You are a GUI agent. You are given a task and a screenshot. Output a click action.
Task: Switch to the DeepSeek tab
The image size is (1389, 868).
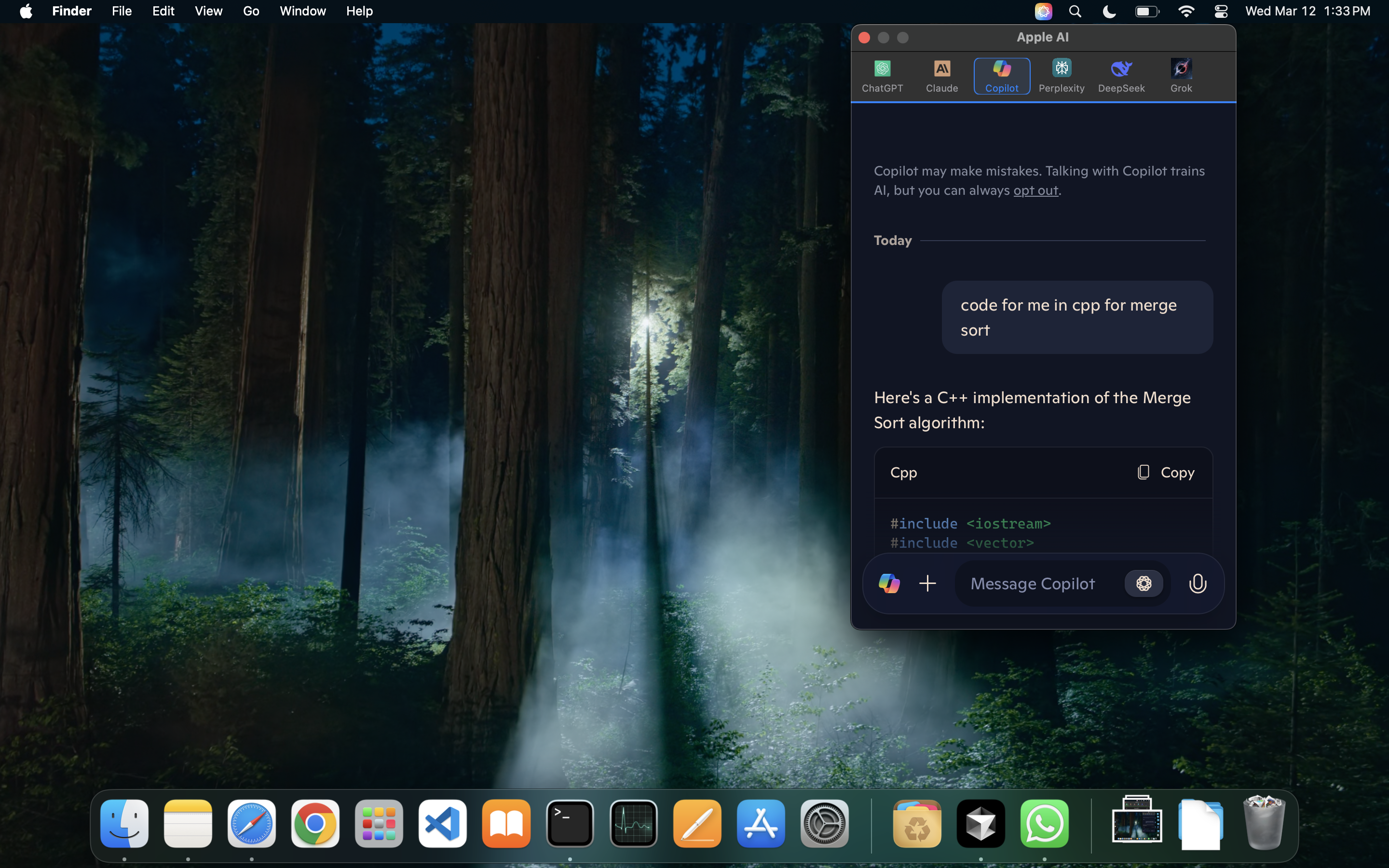(x=1121, y=76)
